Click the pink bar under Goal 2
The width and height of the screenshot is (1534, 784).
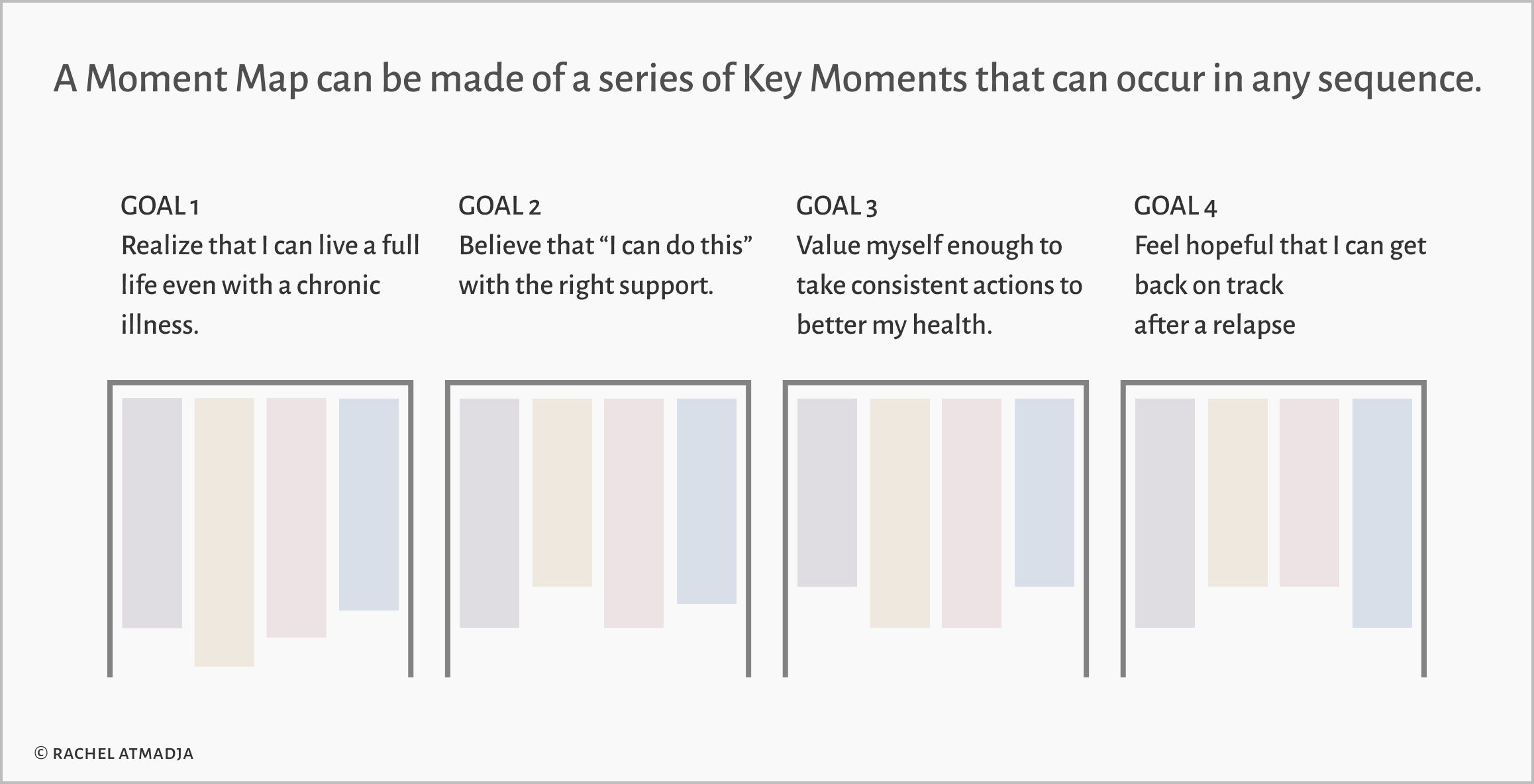[x=633, y=513]
